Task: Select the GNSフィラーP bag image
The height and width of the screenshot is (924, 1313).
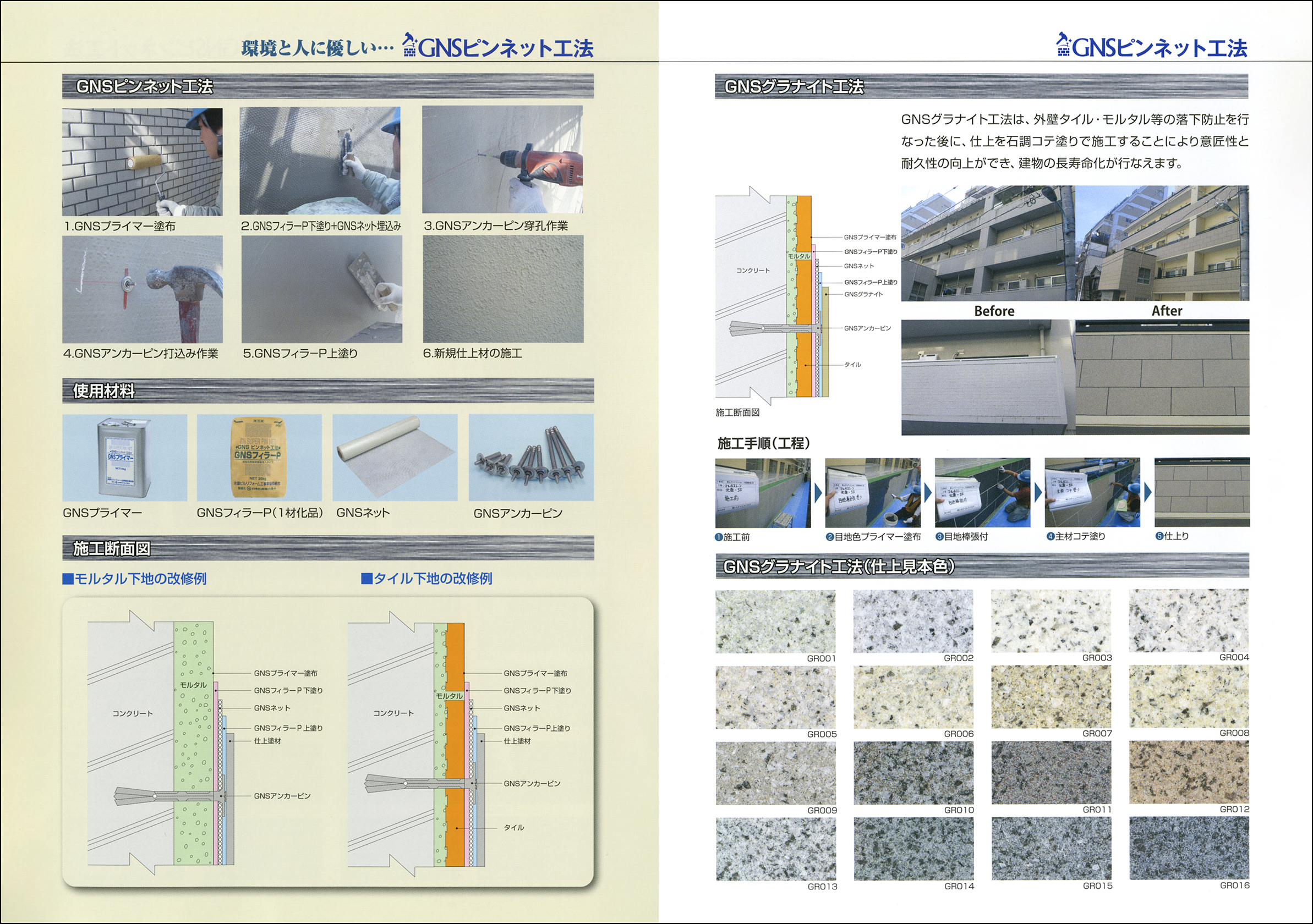Action: tap(260, 458)
